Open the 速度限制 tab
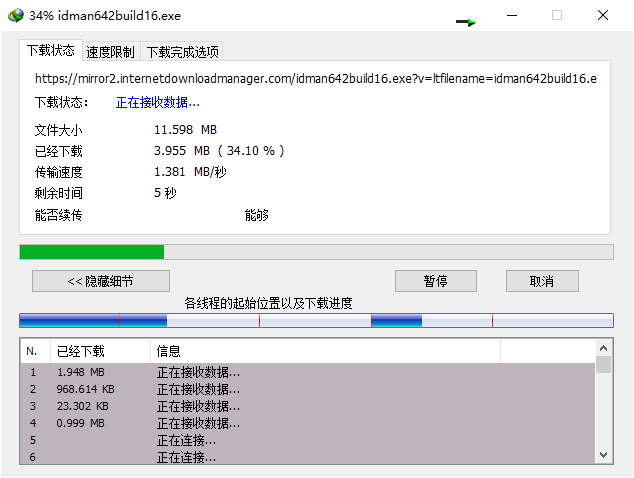 (x=110, y=52)
